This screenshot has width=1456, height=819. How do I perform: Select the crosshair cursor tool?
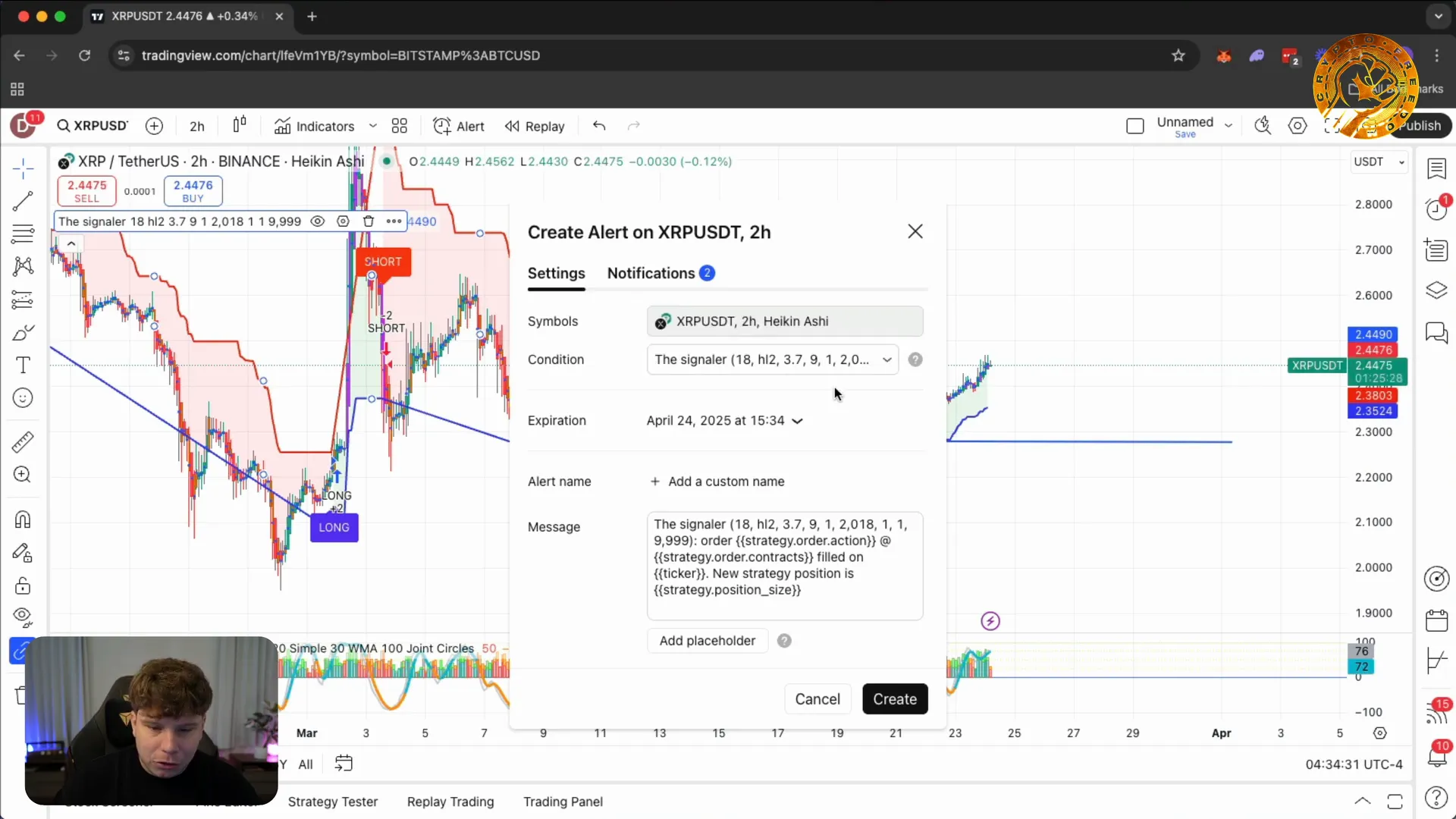23,168
